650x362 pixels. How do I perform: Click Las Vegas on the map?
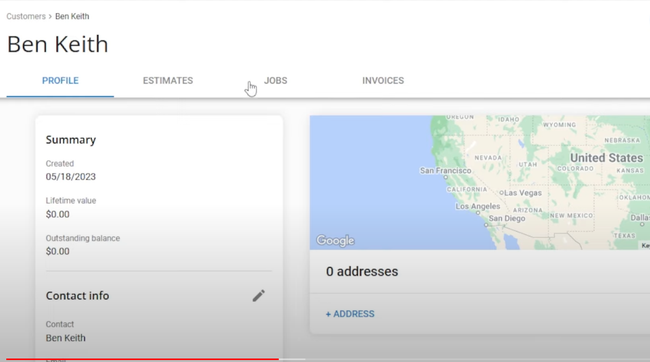[x=523, y=193]
